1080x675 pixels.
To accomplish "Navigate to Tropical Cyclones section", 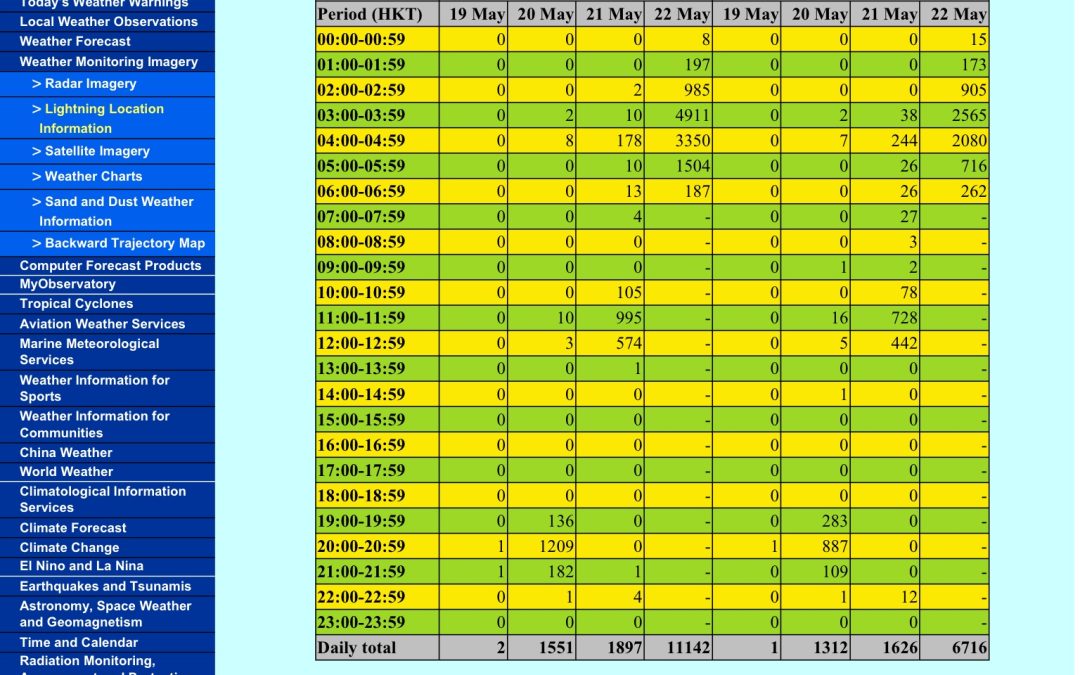I will point(76,304).
